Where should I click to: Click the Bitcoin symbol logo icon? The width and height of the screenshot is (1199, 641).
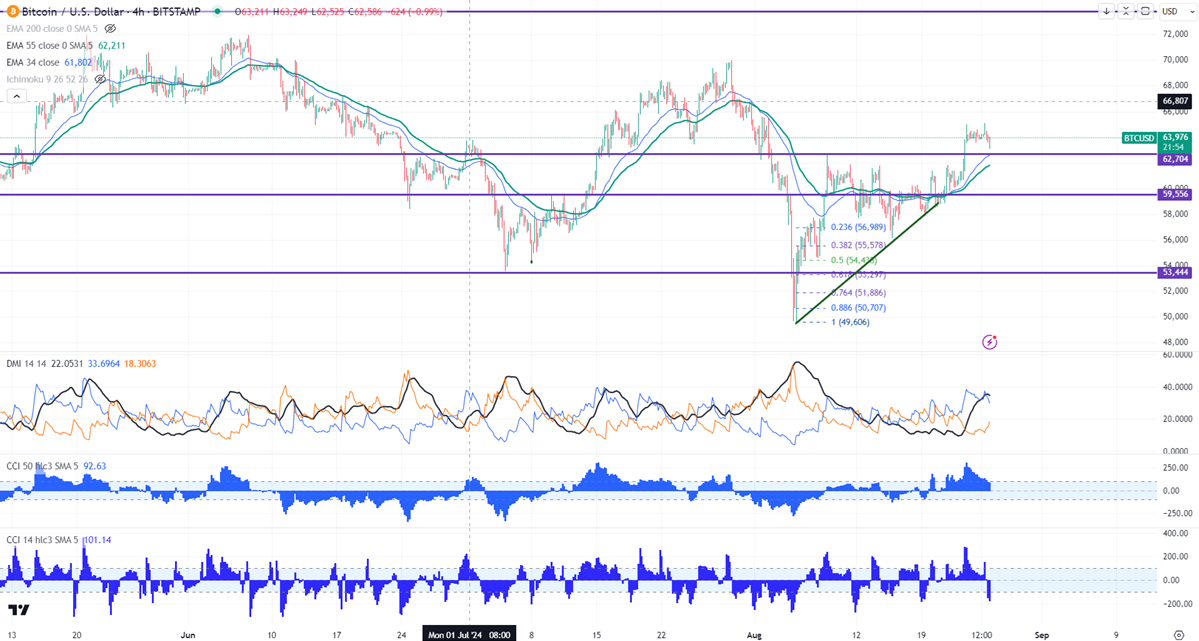click(12, 11)
